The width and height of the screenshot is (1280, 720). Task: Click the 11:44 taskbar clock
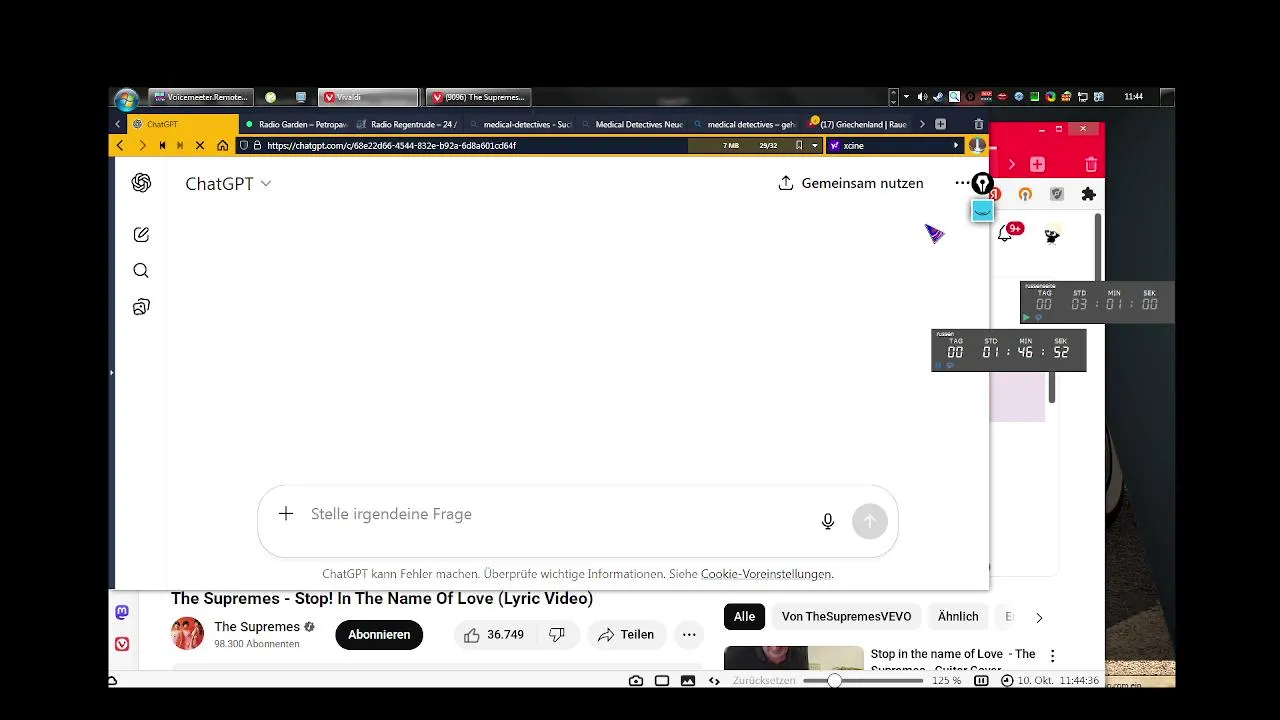(x=1133, y=97)
